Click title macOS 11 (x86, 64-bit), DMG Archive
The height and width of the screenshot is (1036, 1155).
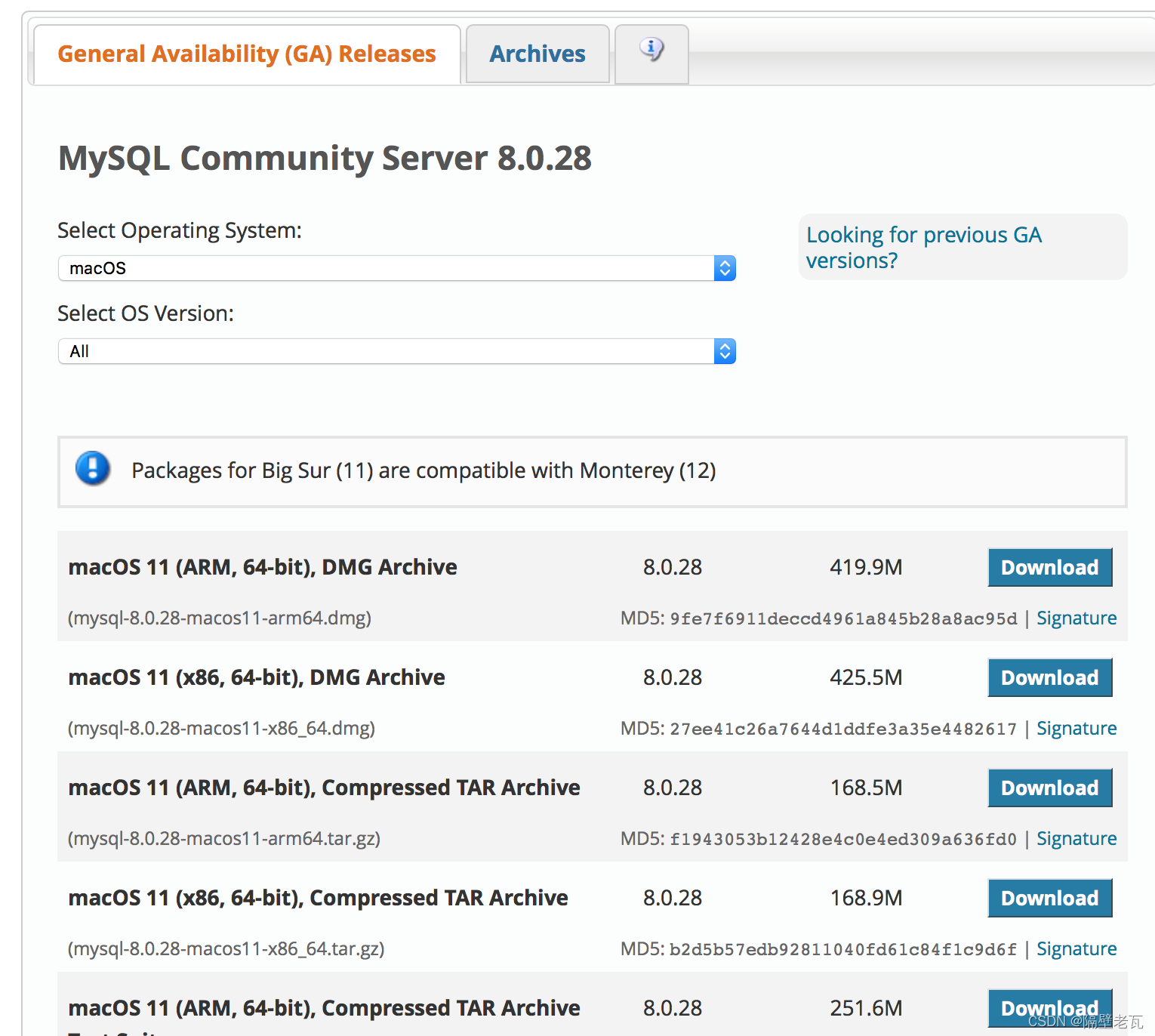pos(257,677)
